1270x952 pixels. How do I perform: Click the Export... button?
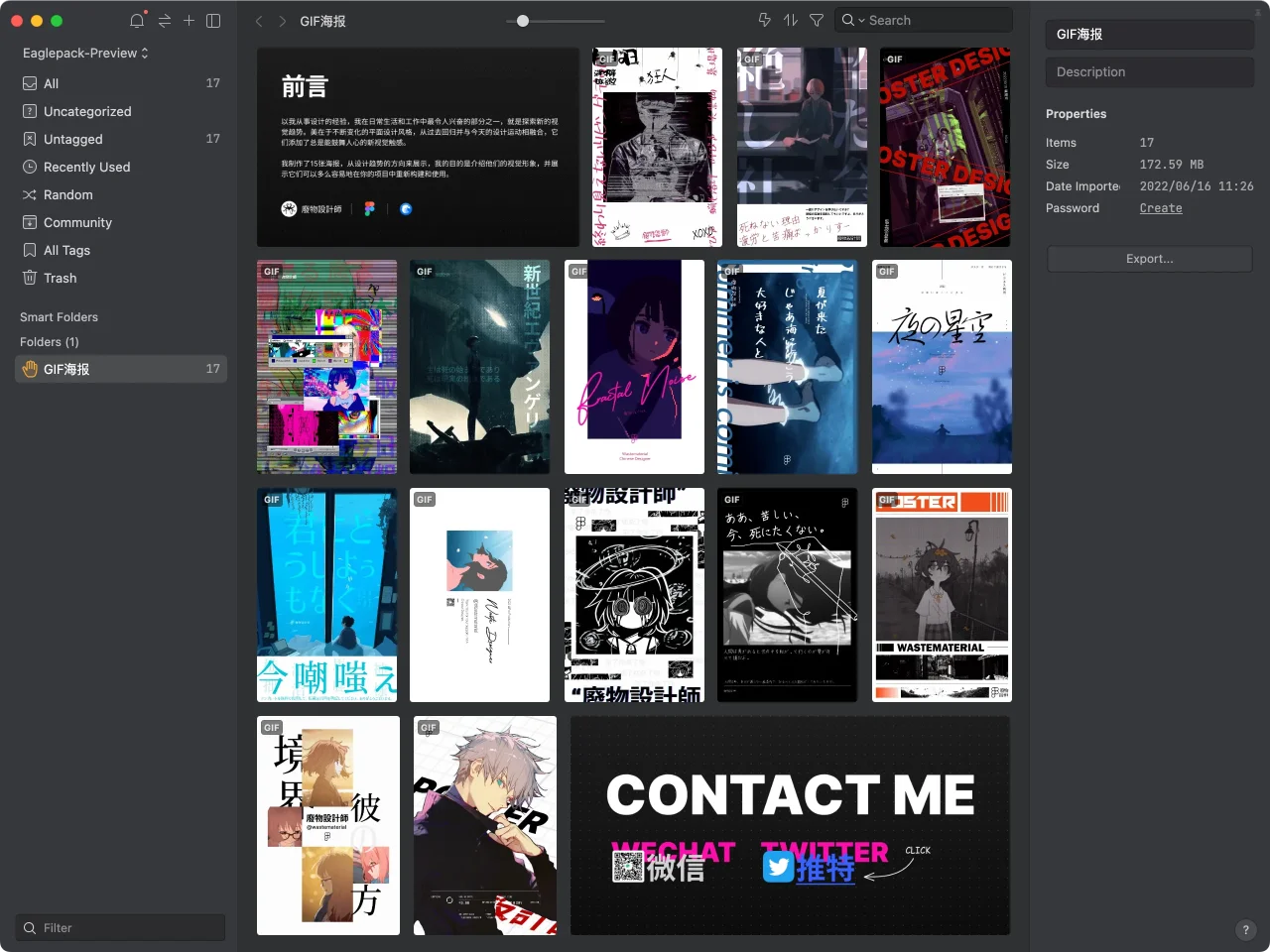(x=1150, y=259)
